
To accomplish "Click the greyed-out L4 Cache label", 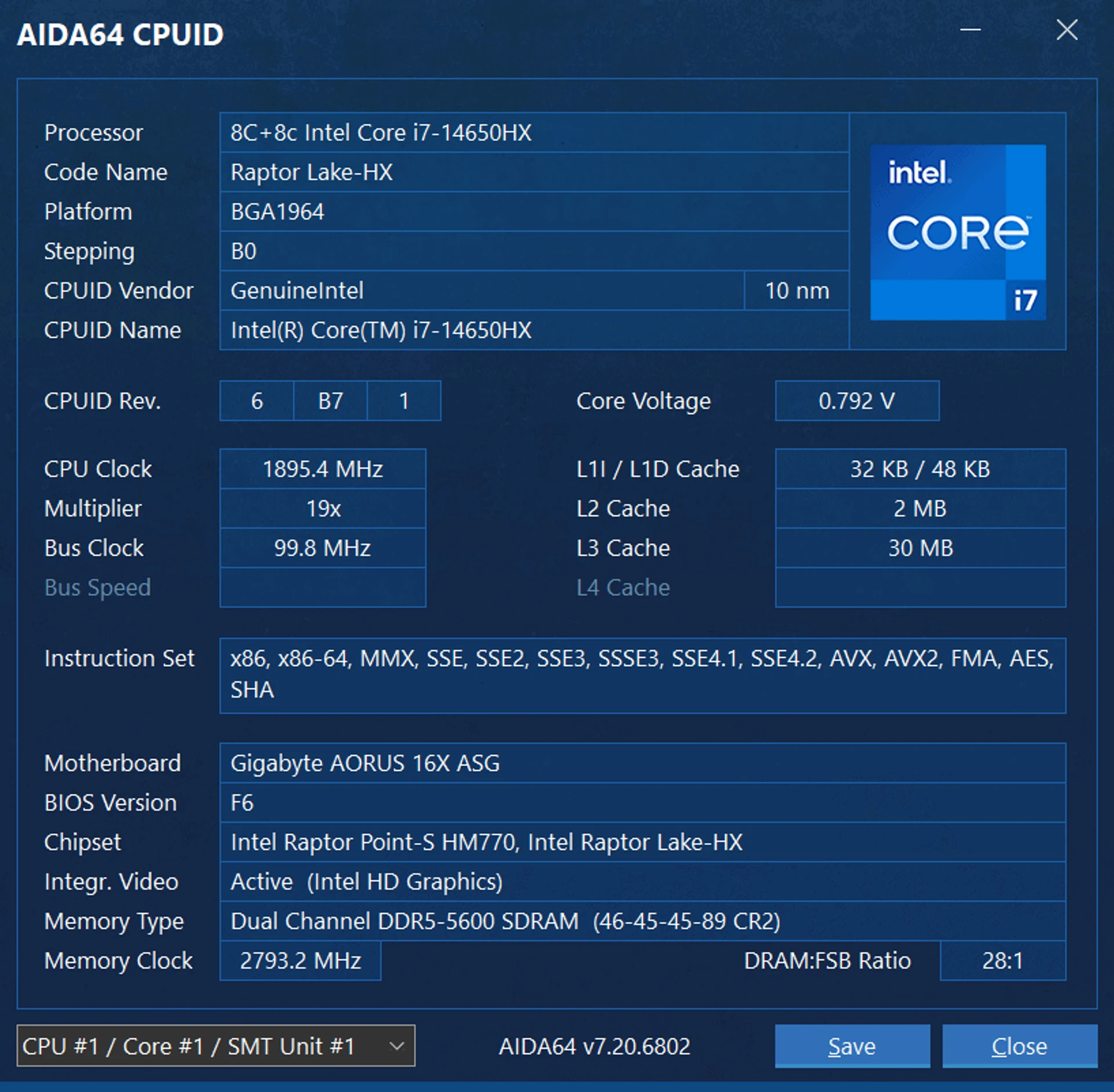I will click(x=623, y=588).
